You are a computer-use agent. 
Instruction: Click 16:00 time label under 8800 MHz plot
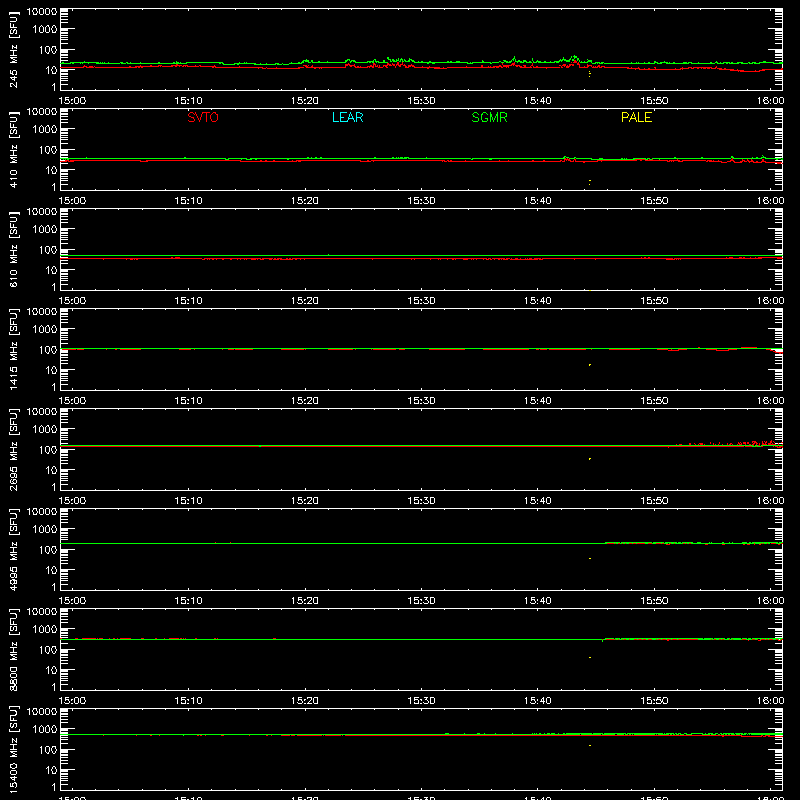coord(770,701)
